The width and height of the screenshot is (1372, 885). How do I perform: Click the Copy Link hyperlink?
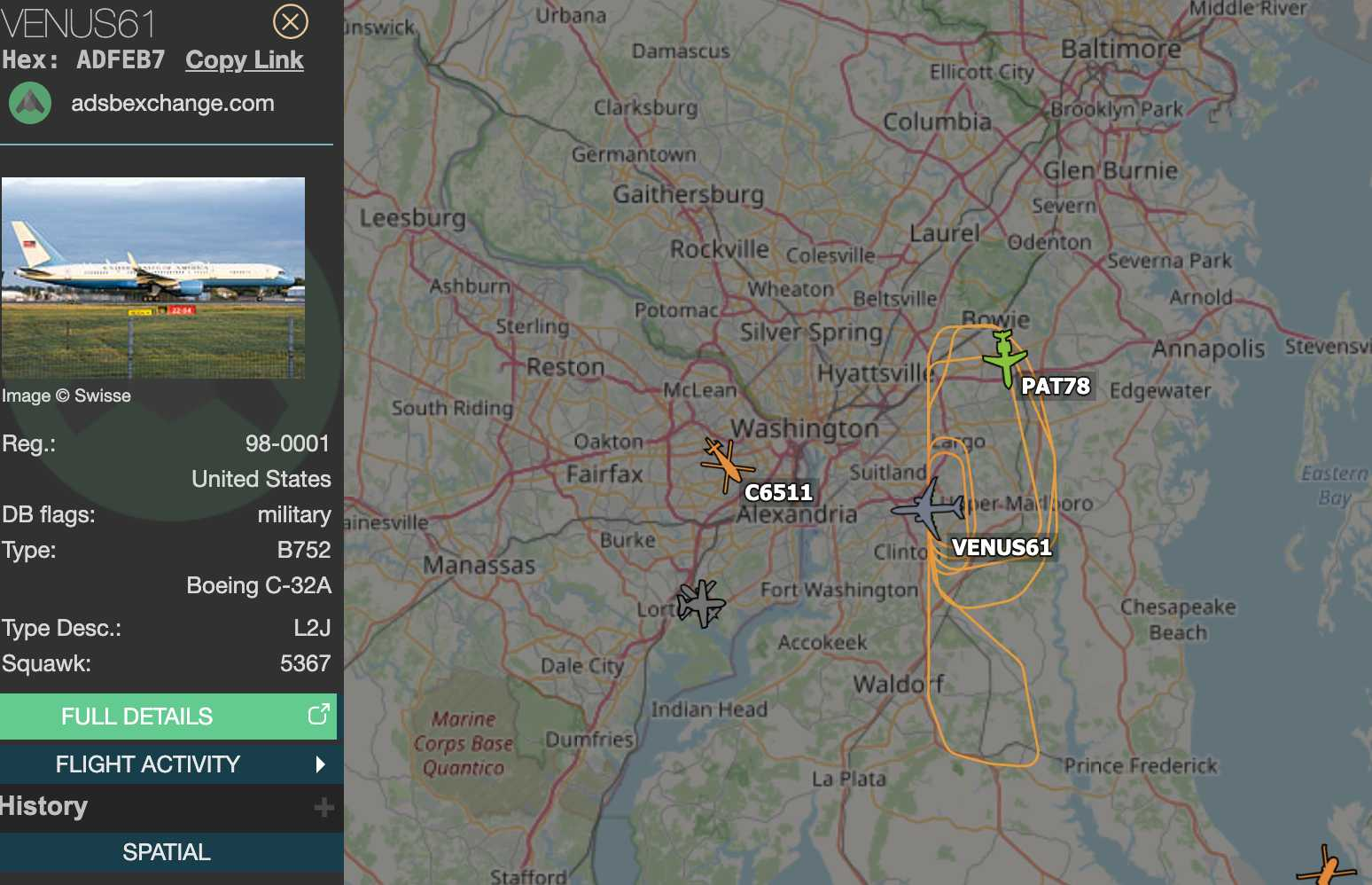245,60
